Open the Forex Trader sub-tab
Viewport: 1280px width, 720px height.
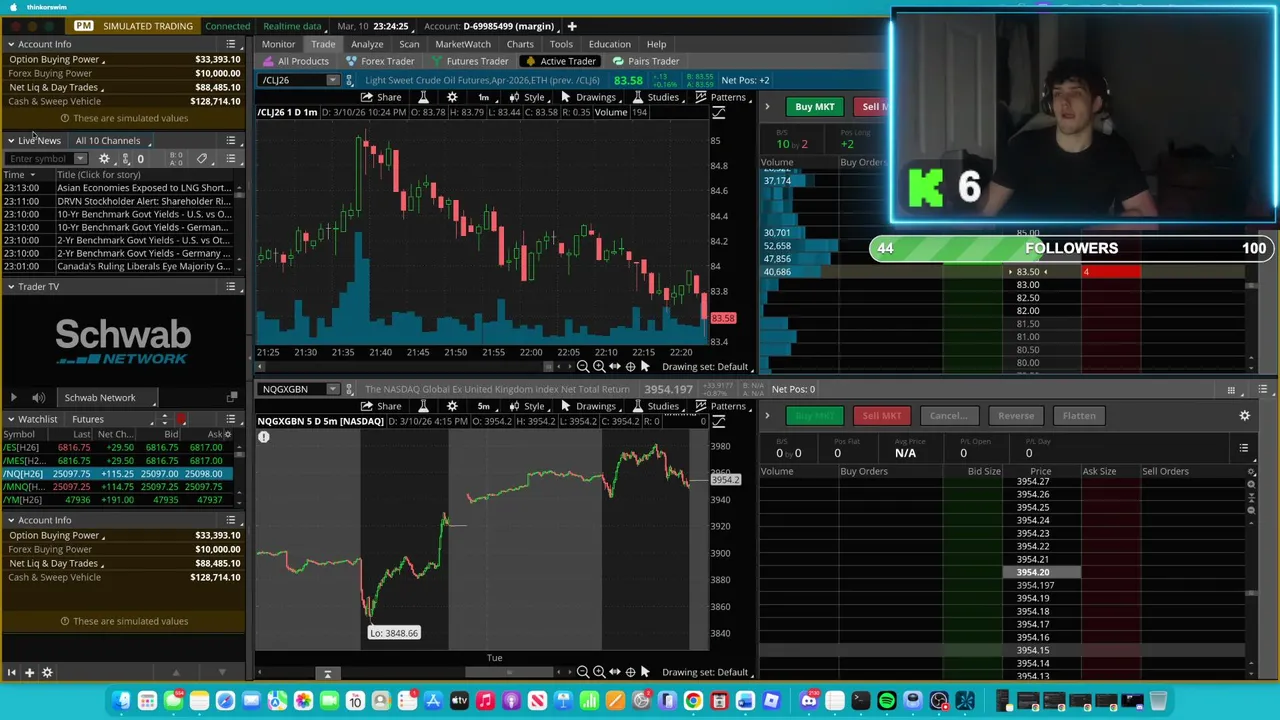point(380,61)
